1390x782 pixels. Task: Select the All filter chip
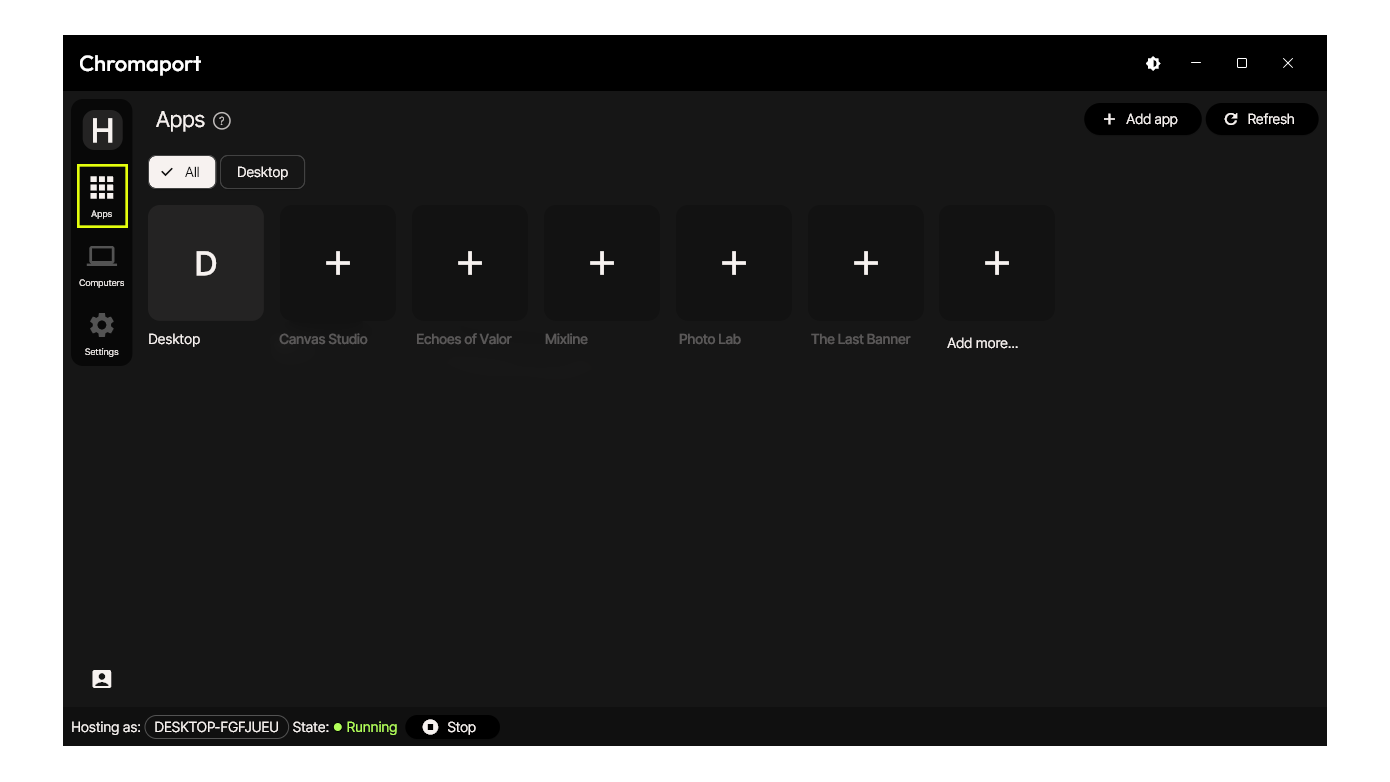coord(182,172)
